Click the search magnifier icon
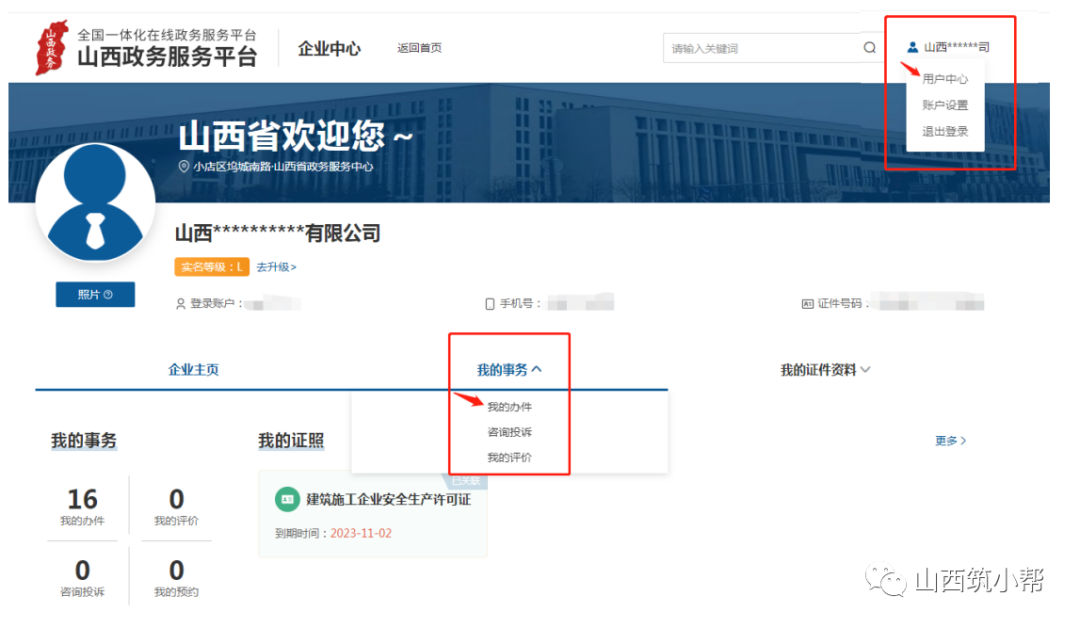The image size is (1080, 628). [x=870, y=47]
